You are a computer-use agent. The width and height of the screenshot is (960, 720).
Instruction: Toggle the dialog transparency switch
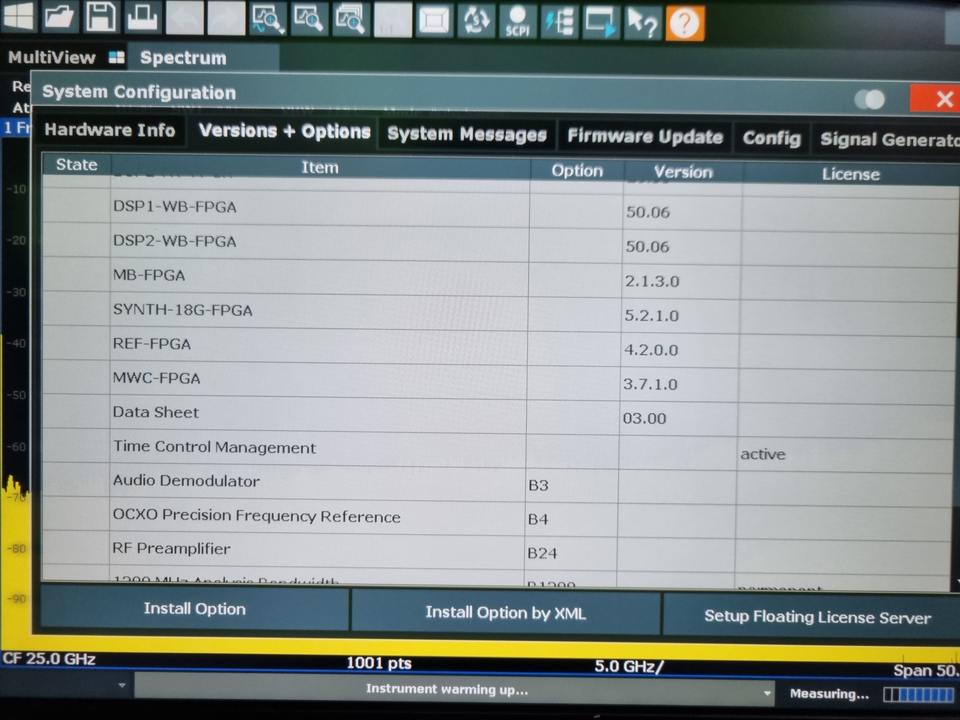coord(870,99)
